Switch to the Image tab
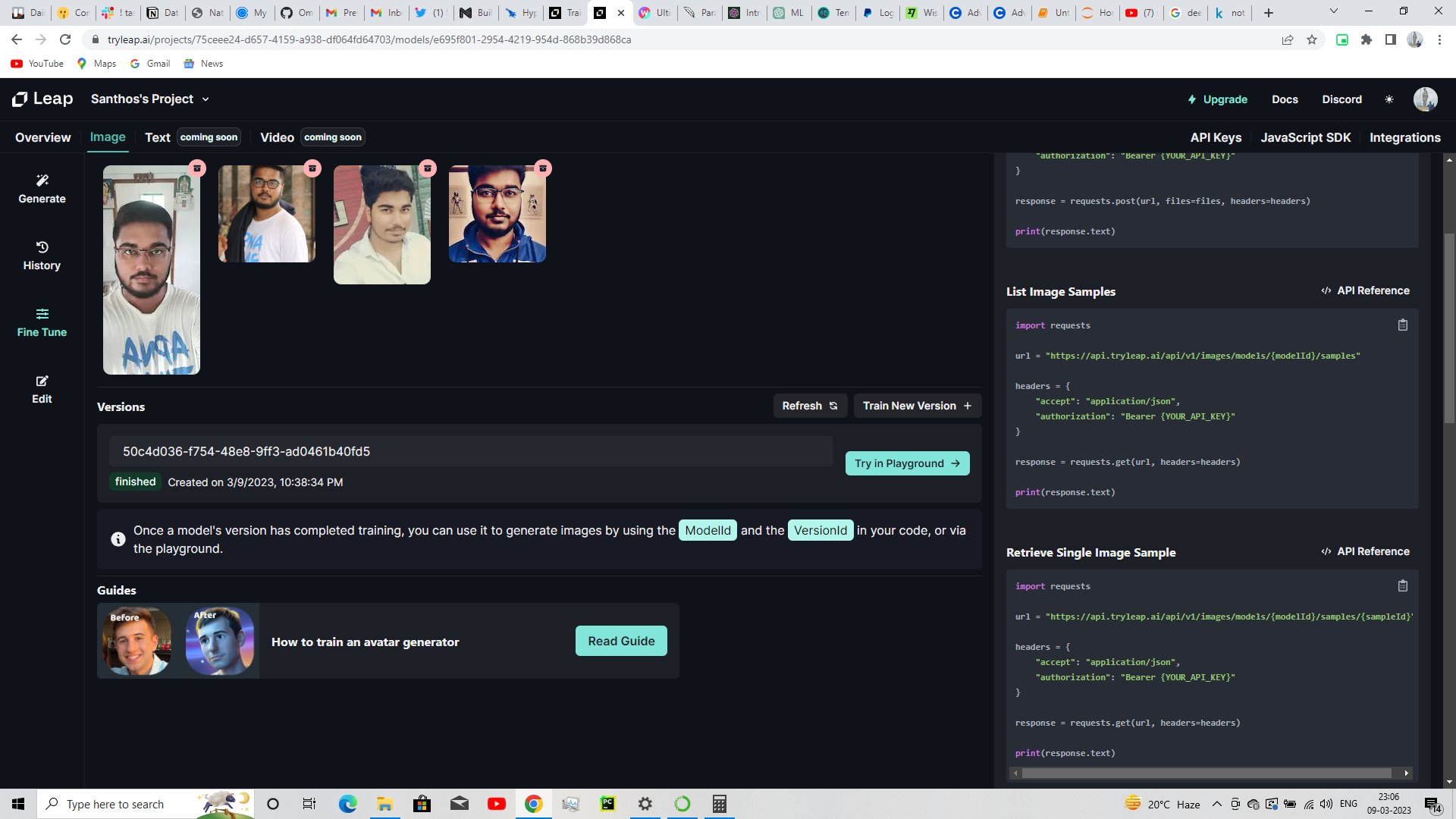Screen dimensions: 1456x819 click(x=108, y=137)
